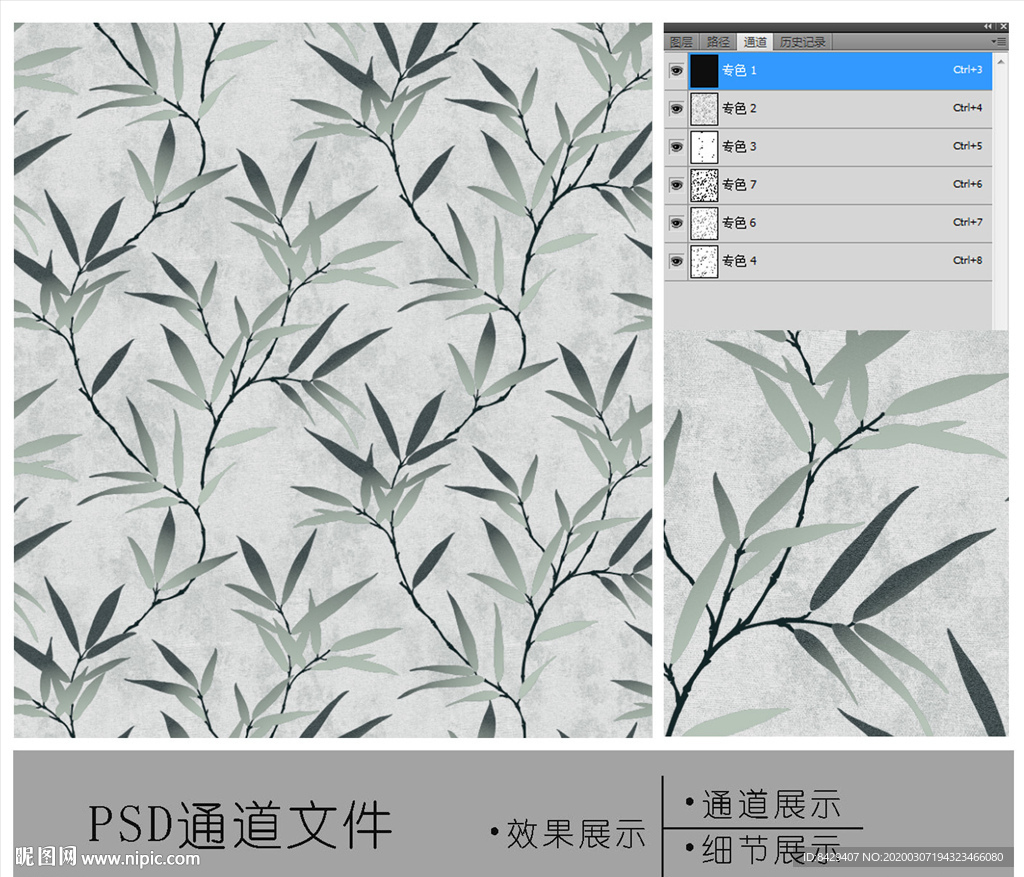Click the Ctrl+8 shortcut label
The height and width of the screenshot is (877, 1024).
click(967, 261)
